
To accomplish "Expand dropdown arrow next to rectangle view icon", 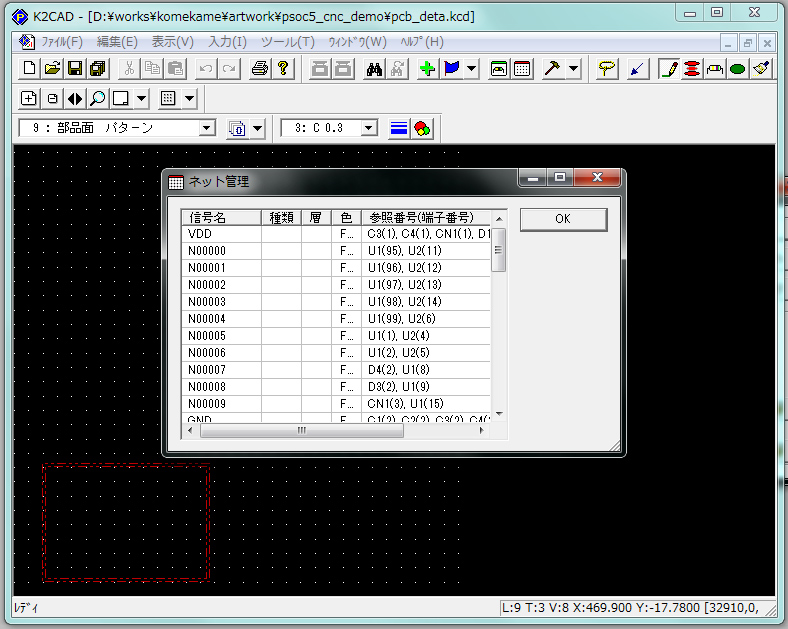I will coord(142,98).
